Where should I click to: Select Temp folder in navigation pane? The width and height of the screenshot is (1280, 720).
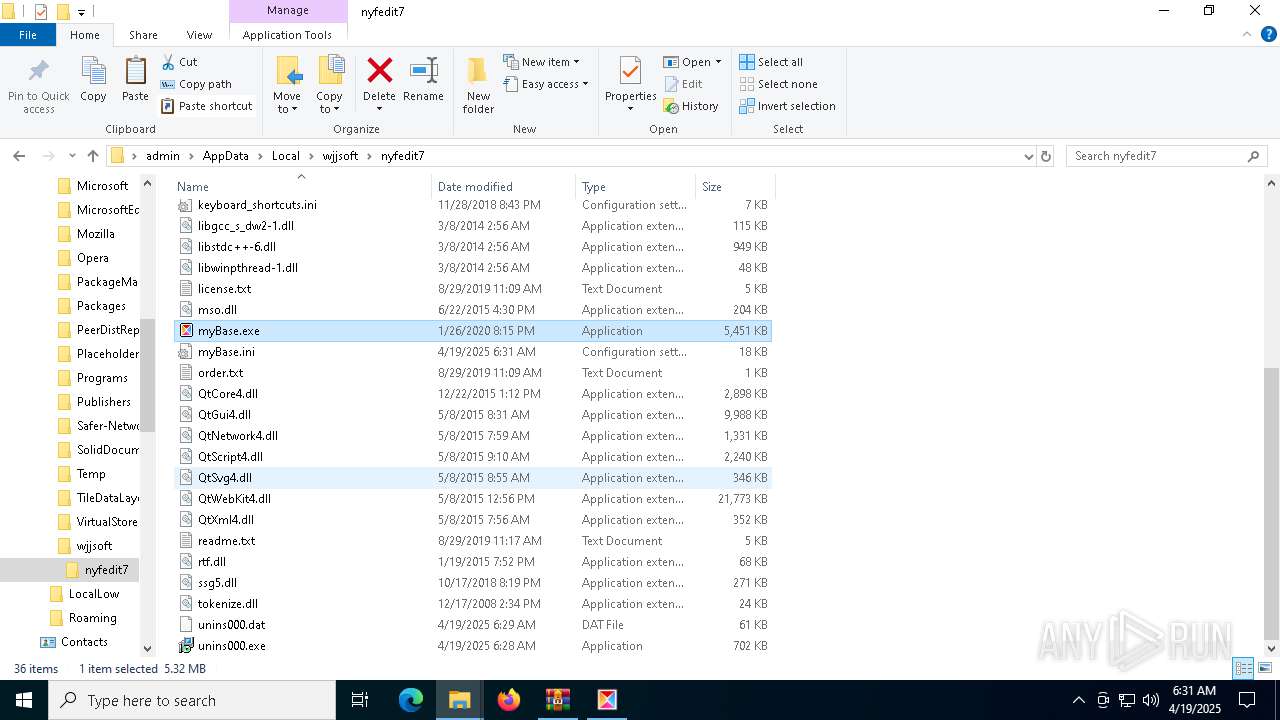tap(91, 474)
